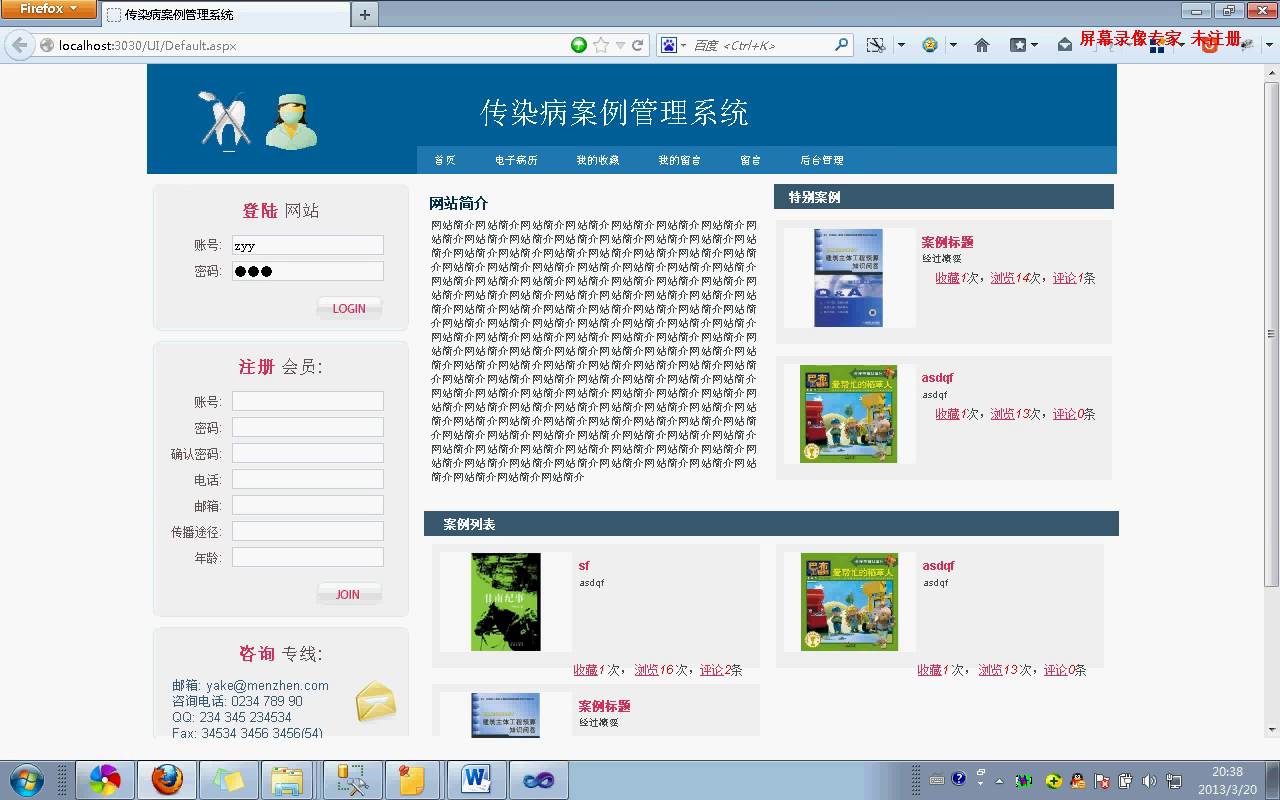Viewport: 1280px width, 800px height.
Task: Click the login 密码 password field
Action: tap(308, 271)
